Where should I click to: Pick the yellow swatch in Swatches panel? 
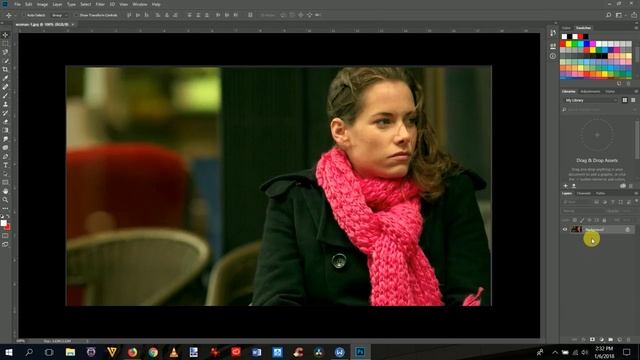point(569,44)
